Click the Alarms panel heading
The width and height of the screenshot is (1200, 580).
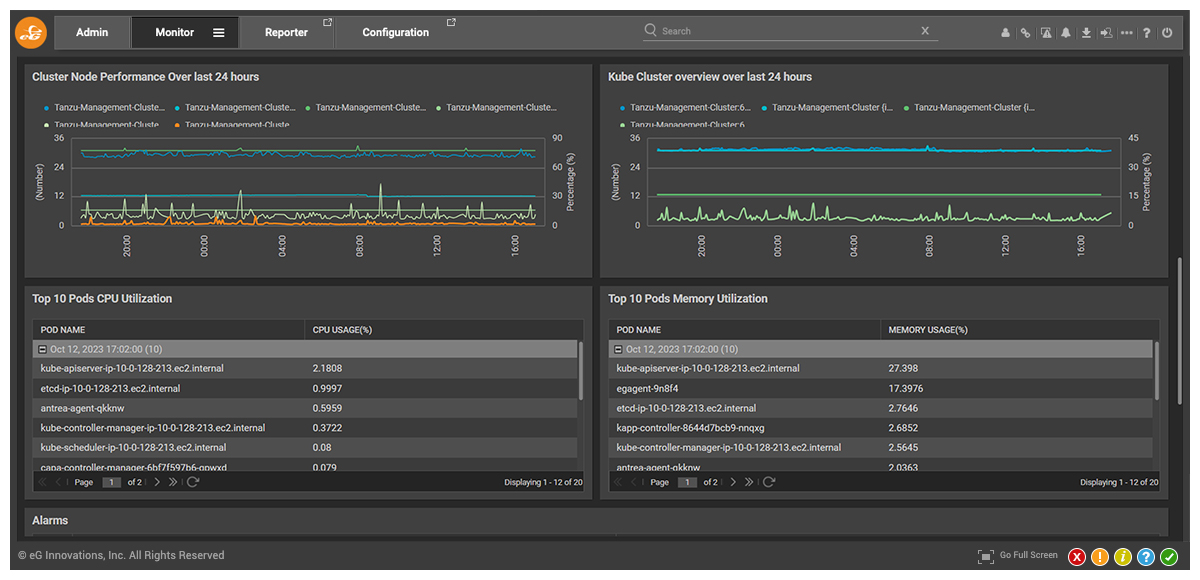(x=50, y=521)
